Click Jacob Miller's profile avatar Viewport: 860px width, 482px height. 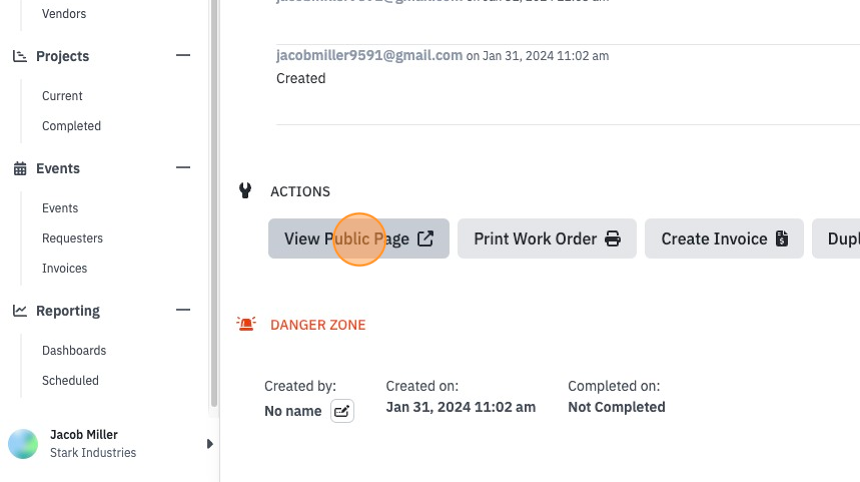tap(23, 444)
